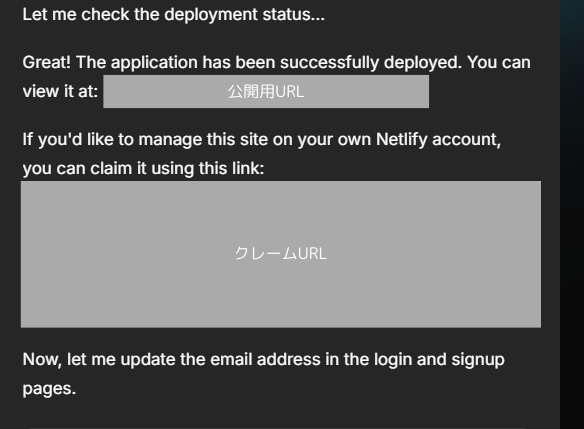The image size is (584, 429).
Task: Open the クレームURL masked claim link
Action: pos(281,254)
